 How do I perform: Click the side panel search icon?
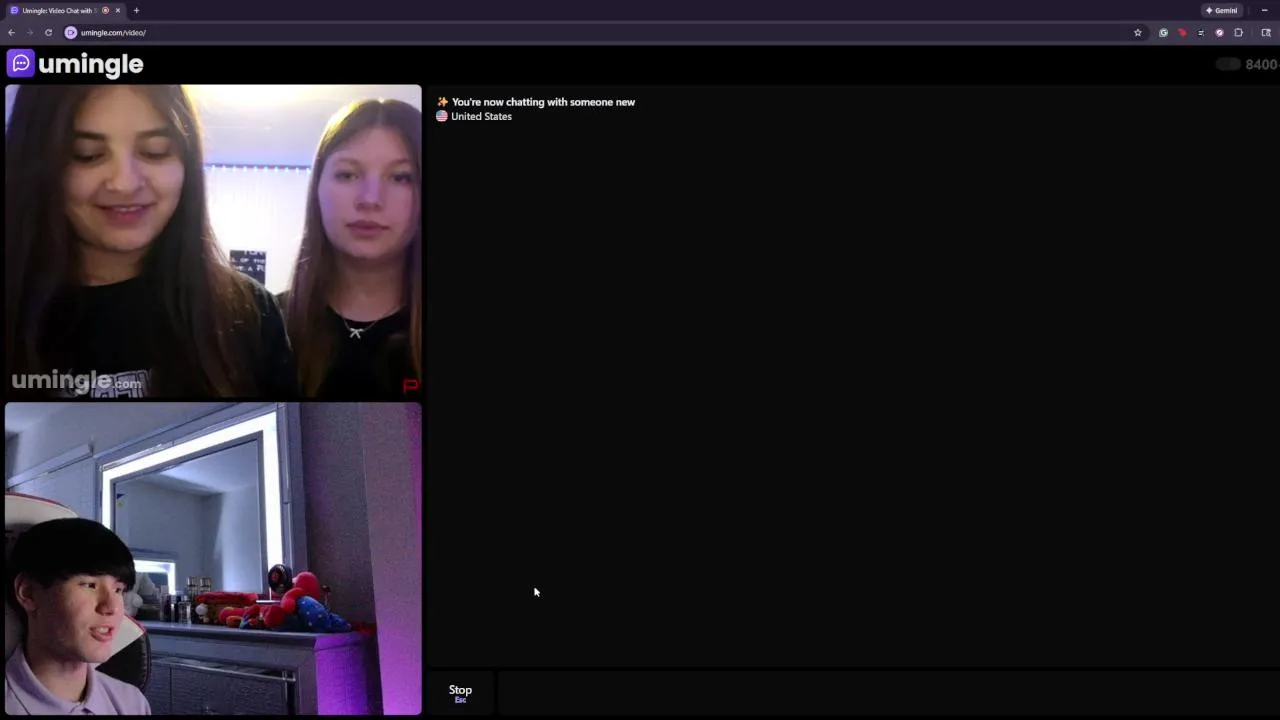tap(1266, 32)
